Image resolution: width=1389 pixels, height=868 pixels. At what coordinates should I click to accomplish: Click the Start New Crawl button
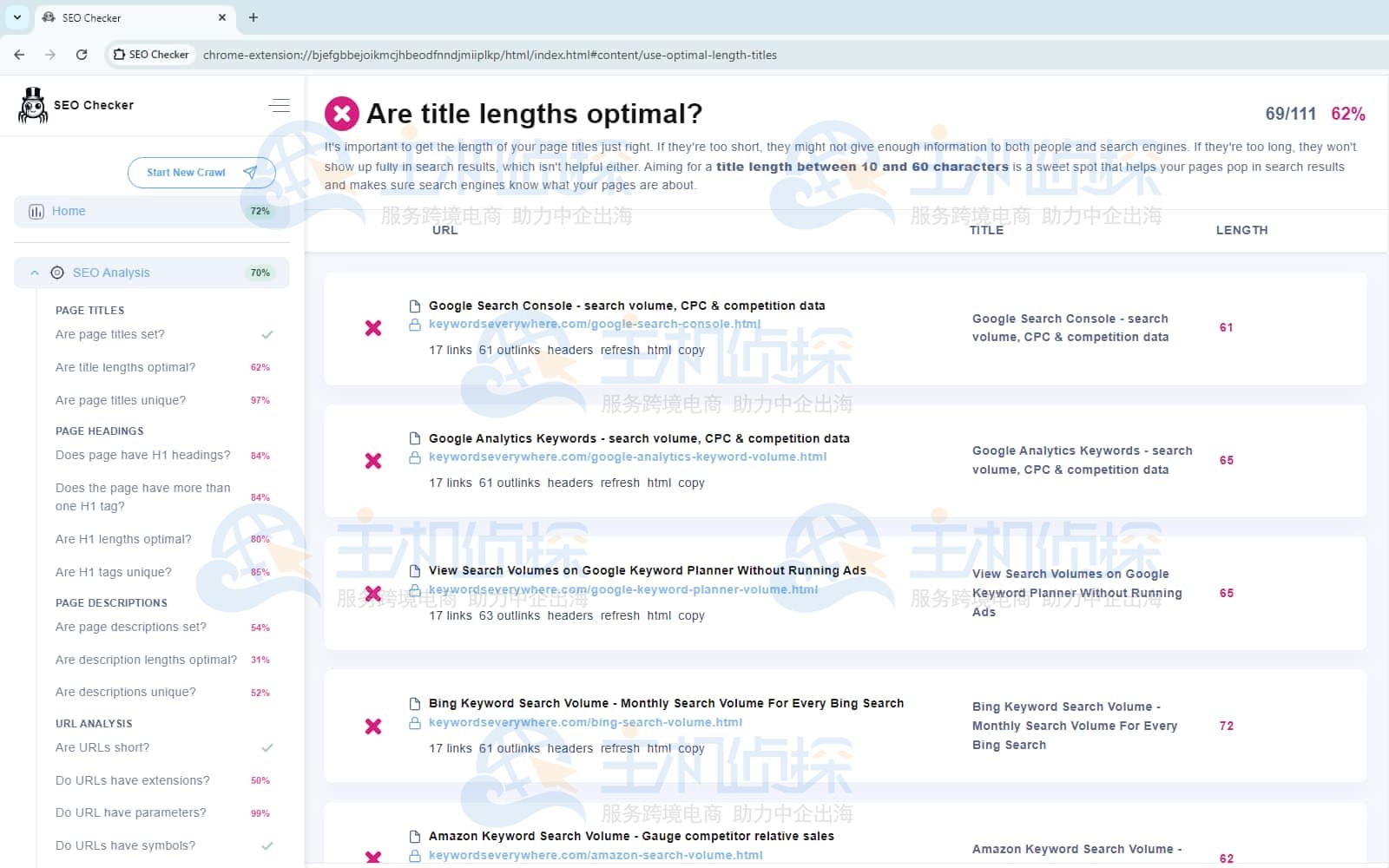point(201,173)
